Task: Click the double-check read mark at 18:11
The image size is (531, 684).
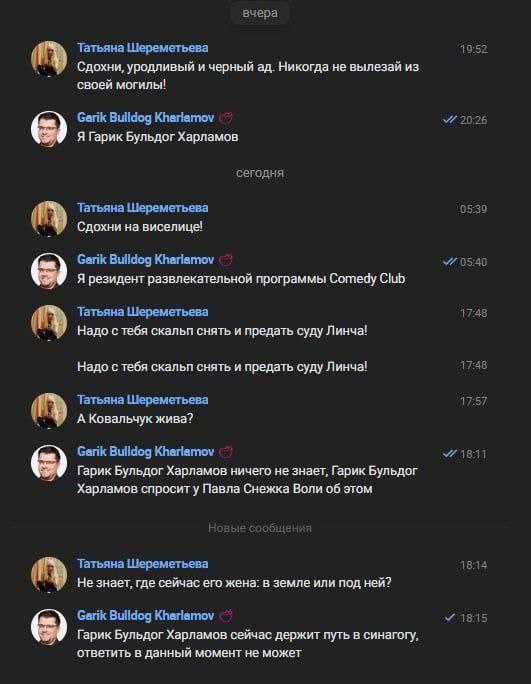Action: click(x=449, y=454)
